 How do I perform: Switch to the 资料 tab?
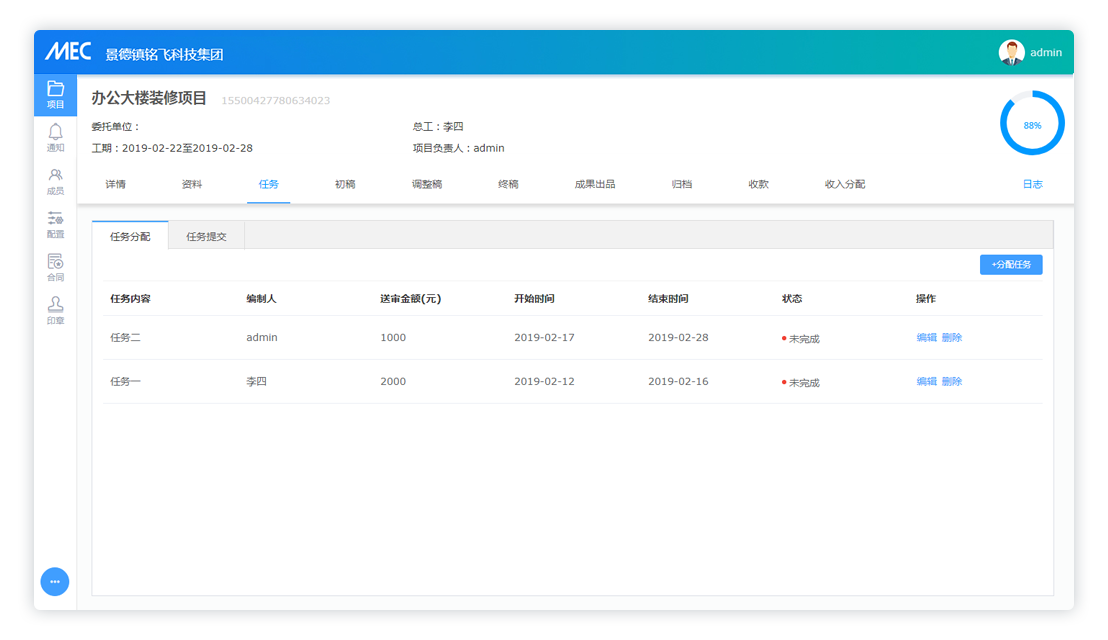192,185
